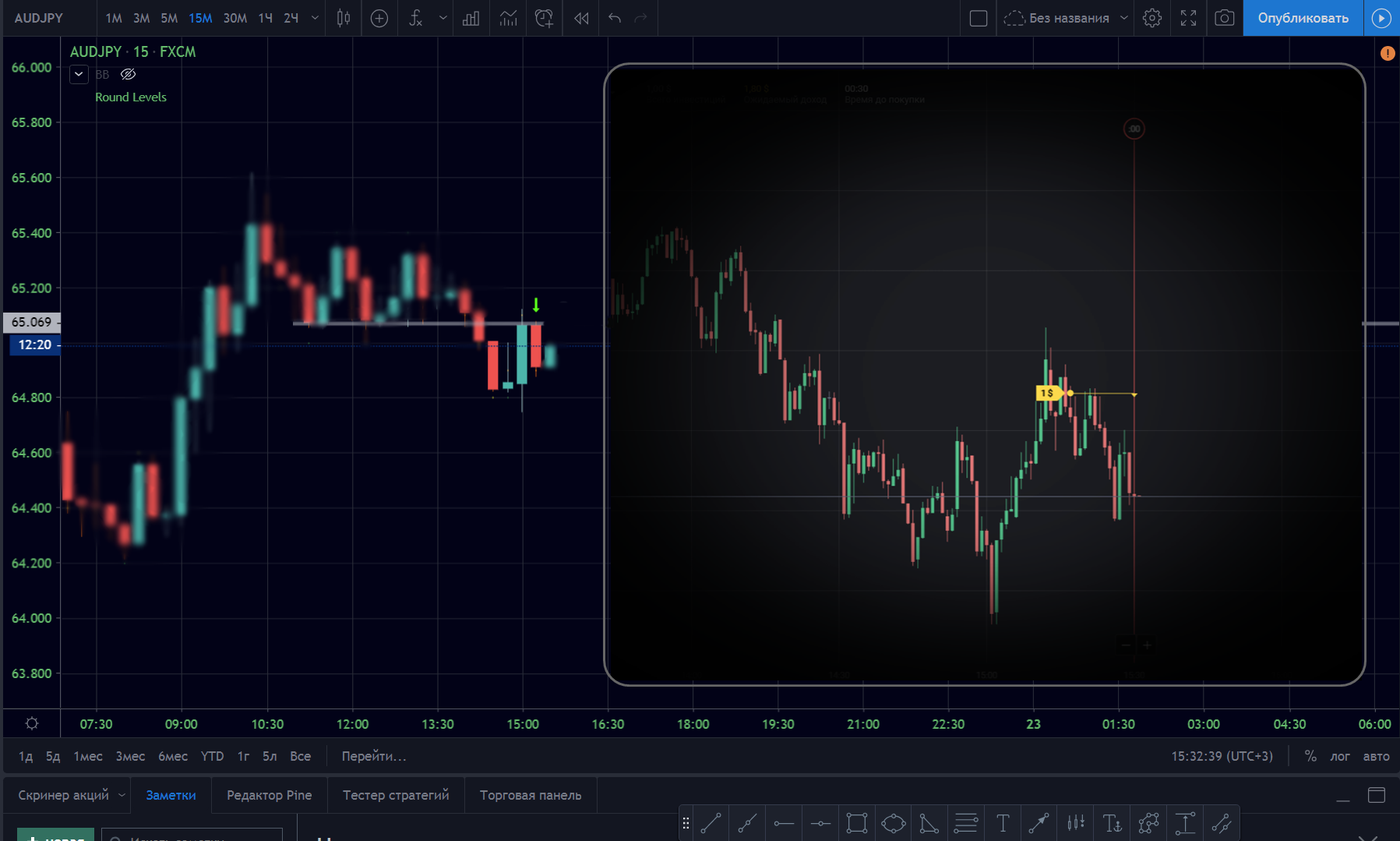Screen dimensions: 1400x841
Task: Select the ray line drawing tool
Action: [x=747, y=823]
